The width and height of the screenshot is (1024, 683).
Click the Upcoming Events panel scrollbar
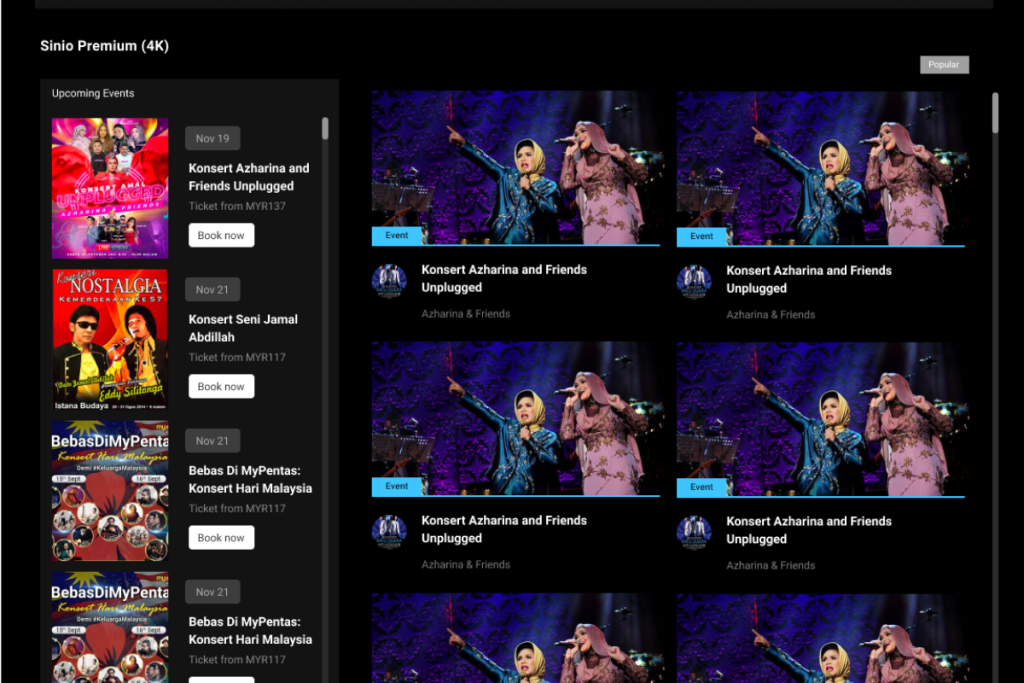point(325,129)
